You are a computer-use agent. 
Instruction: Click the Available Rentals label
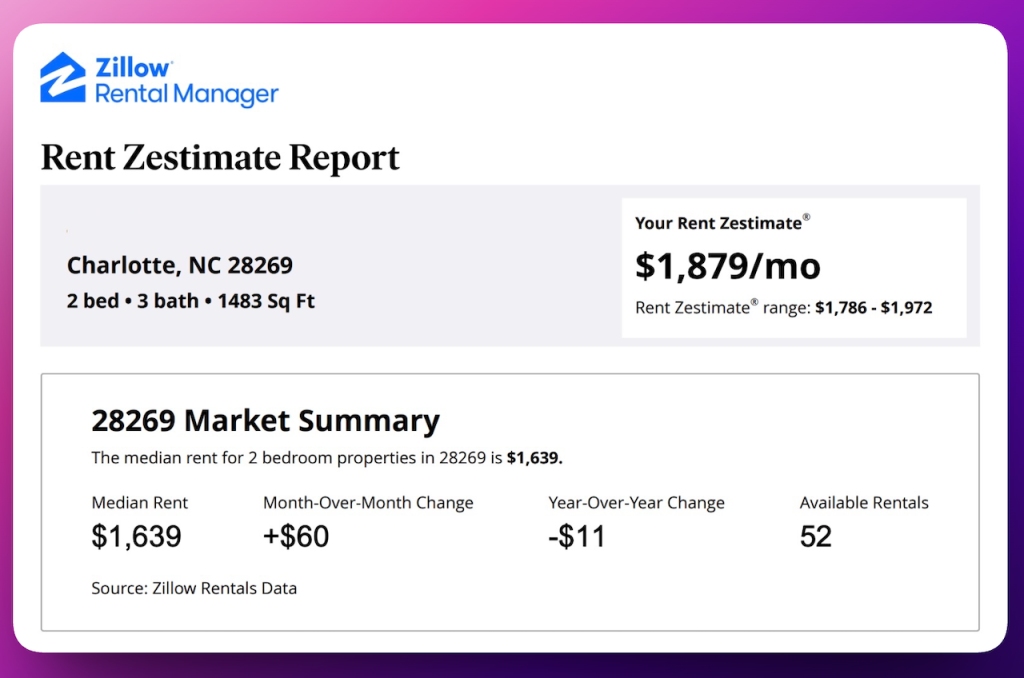(x=864, y=503)
